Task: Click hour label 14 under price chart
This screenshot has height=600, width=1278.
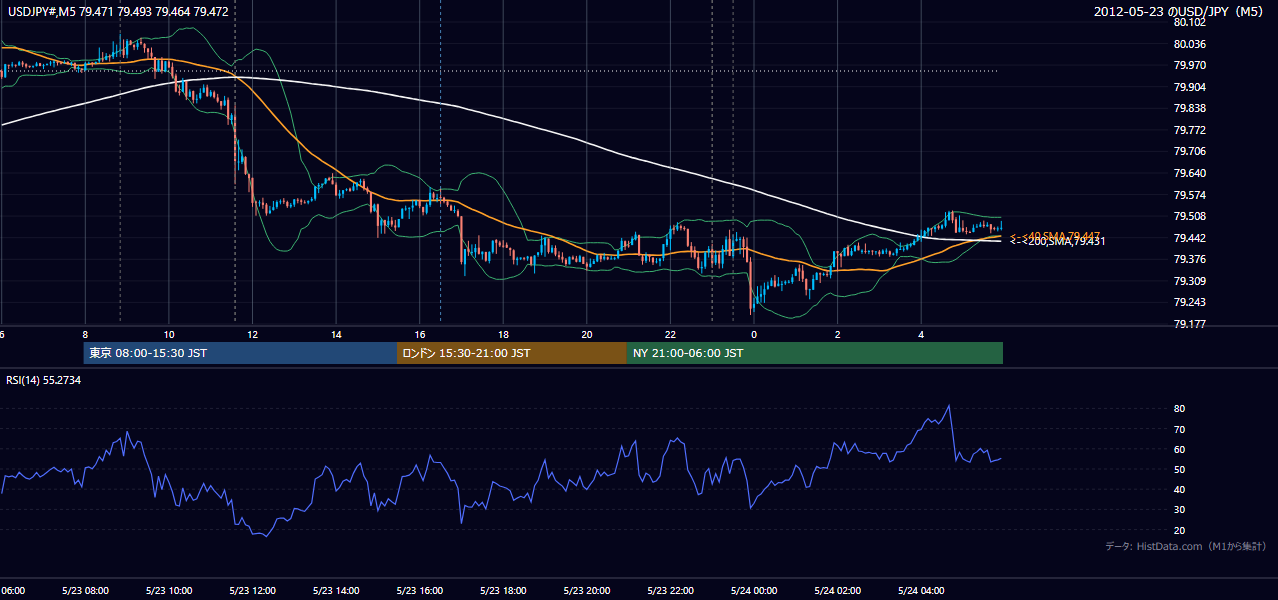Action: pos(336,335)
